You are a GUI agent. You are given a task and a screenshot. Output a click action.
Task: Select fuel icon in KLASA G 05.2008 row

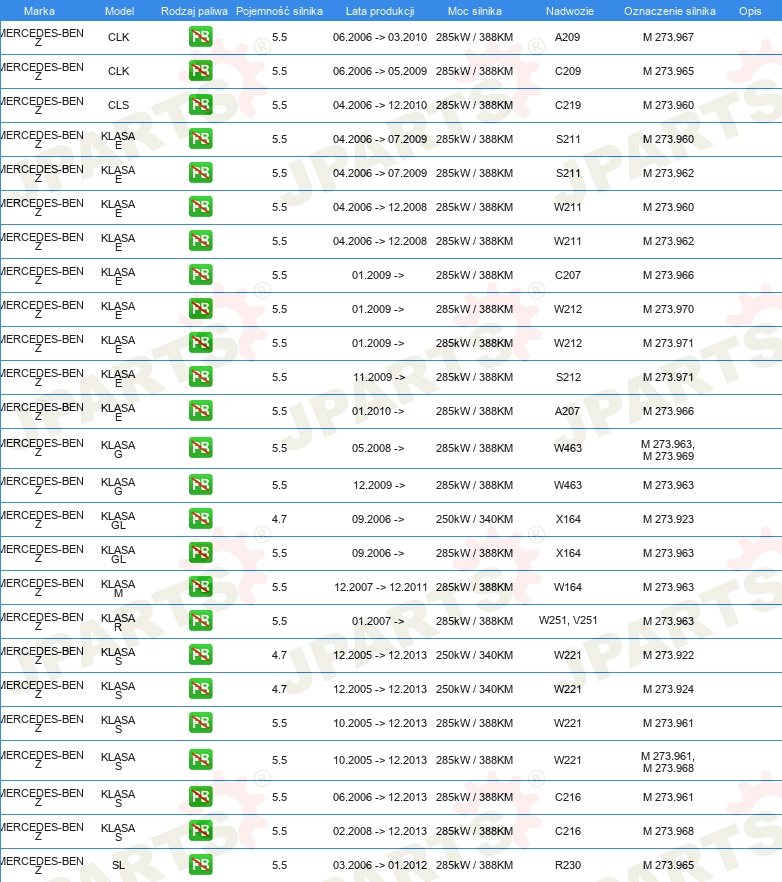[200, 448]
